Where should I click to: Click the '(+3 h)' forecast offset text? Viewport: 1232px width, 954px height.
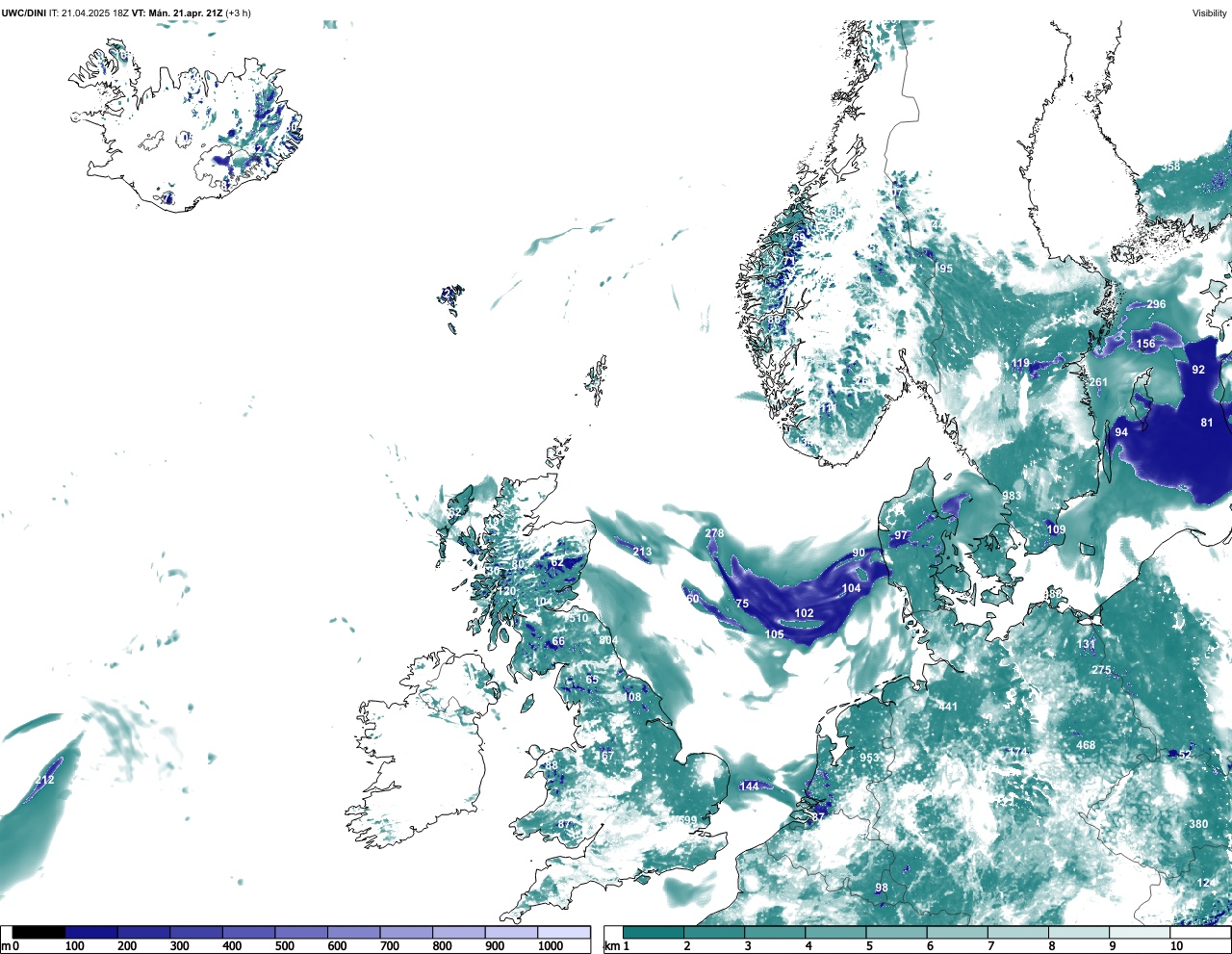pyautogui.click(x=239, y=13)
